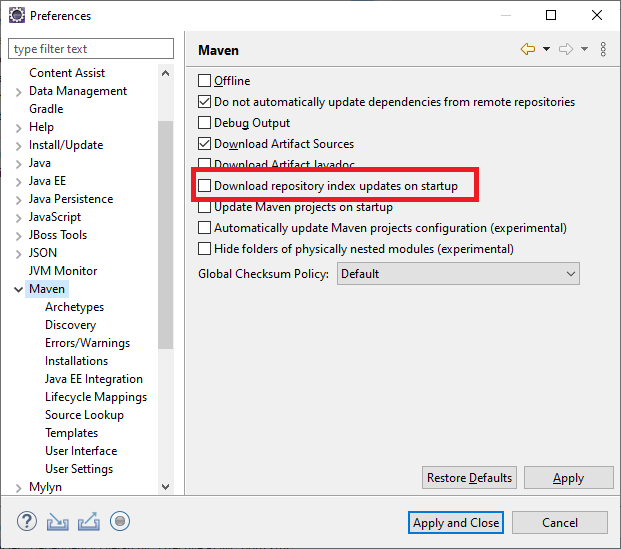Click the Apply and Close button
Viewport: 621px width, 549px height.
[456, 523]
